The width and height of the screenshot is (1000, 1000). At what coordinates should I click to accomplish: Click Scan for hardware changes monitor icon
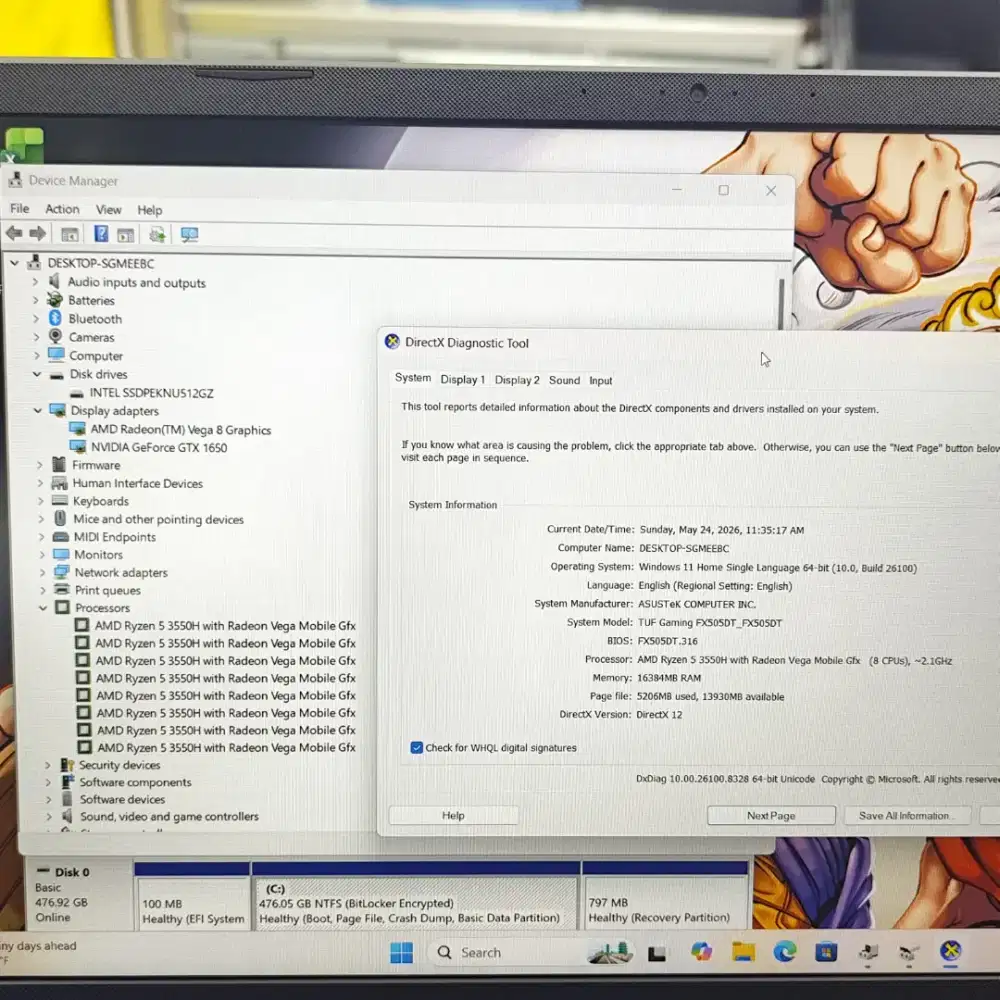click(x=189, y=235)
